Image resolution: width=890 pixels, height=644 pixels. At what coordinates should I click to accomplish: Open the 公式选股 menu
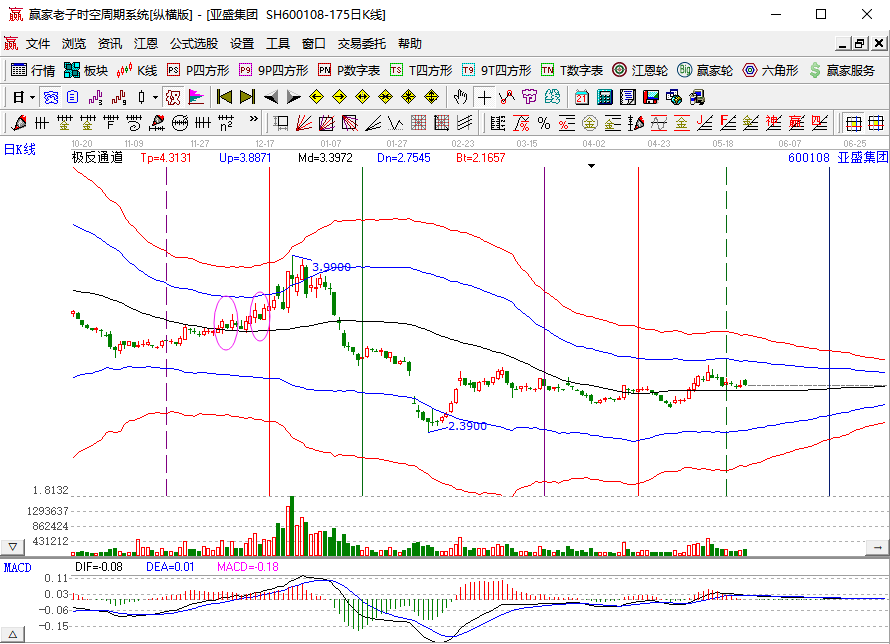point(194,44)
